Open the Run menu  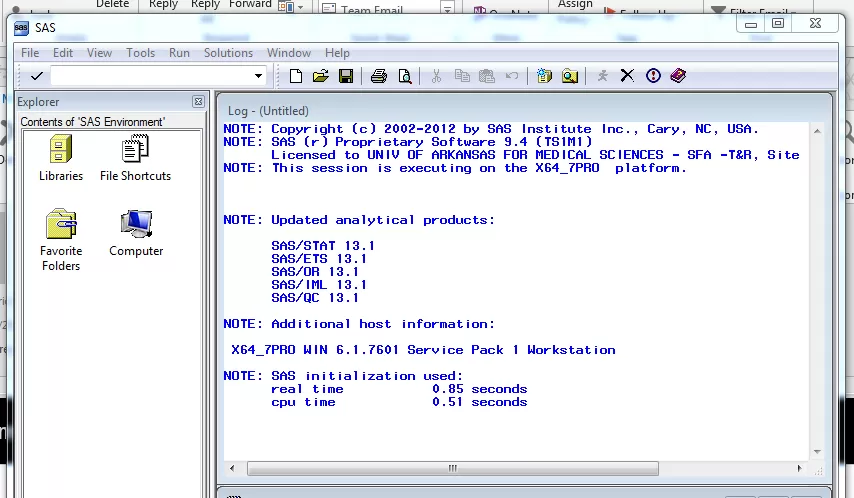click(x=179, y=53)
